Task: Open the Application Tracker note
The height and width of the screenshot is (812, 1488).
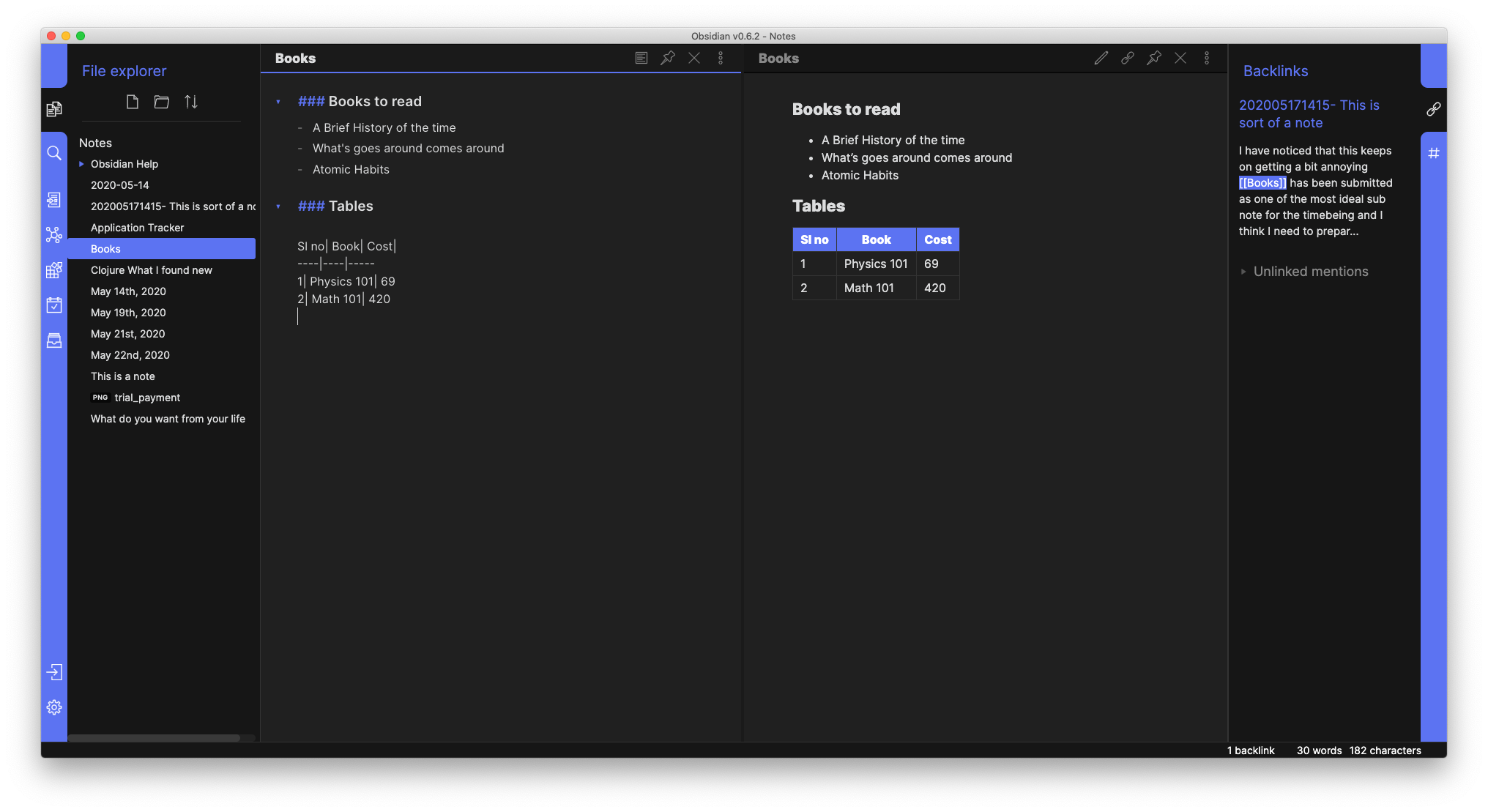Action: point(137,228)
